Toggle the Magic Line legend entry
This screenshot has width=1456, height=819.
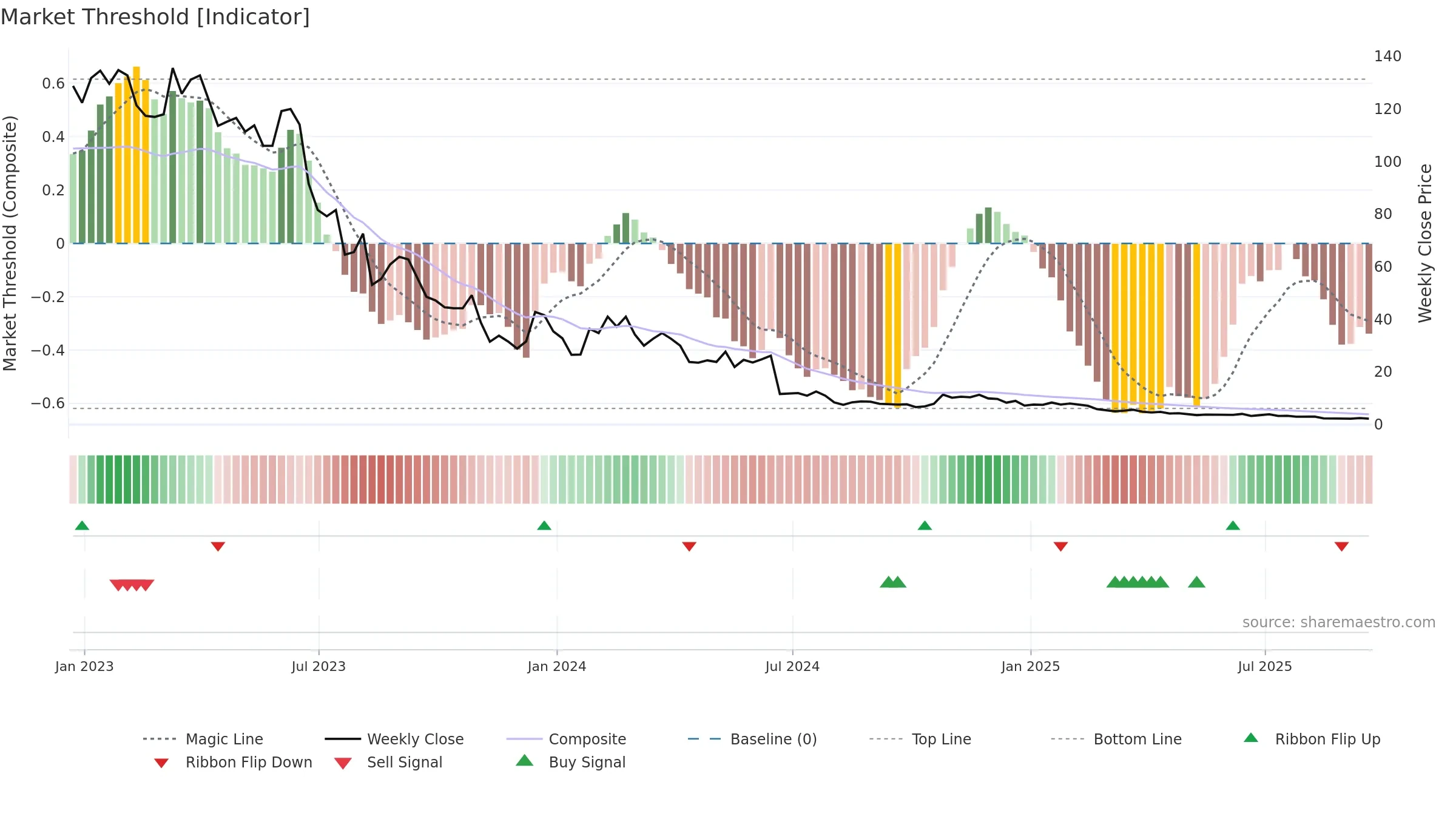[x=203, y=739]
